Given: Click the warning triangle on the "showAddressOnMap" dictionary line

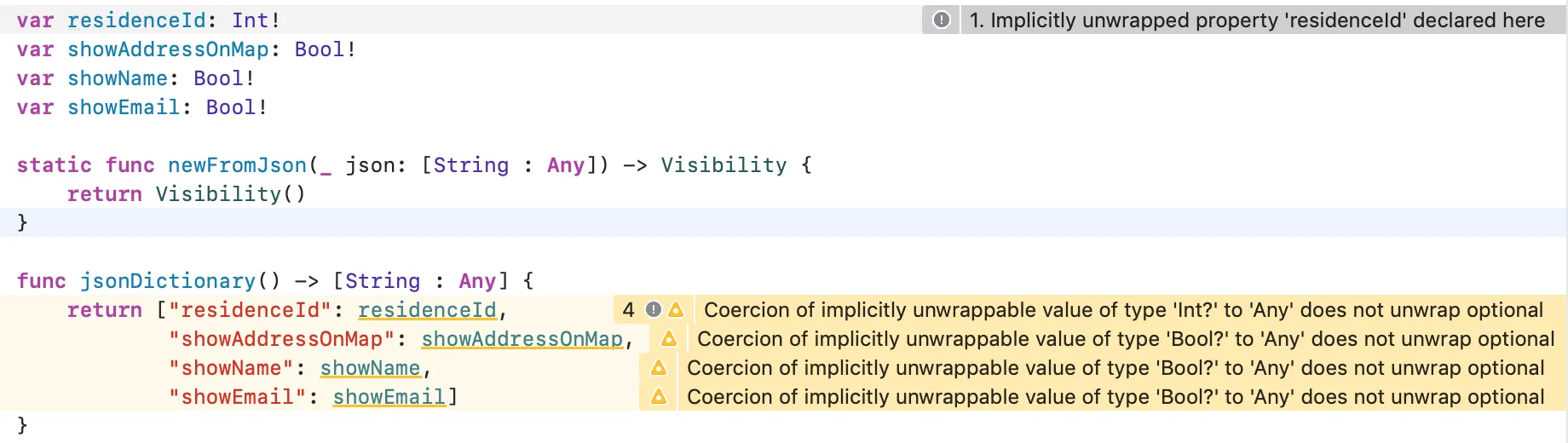Looking at the screenshot, I should 669,339.
